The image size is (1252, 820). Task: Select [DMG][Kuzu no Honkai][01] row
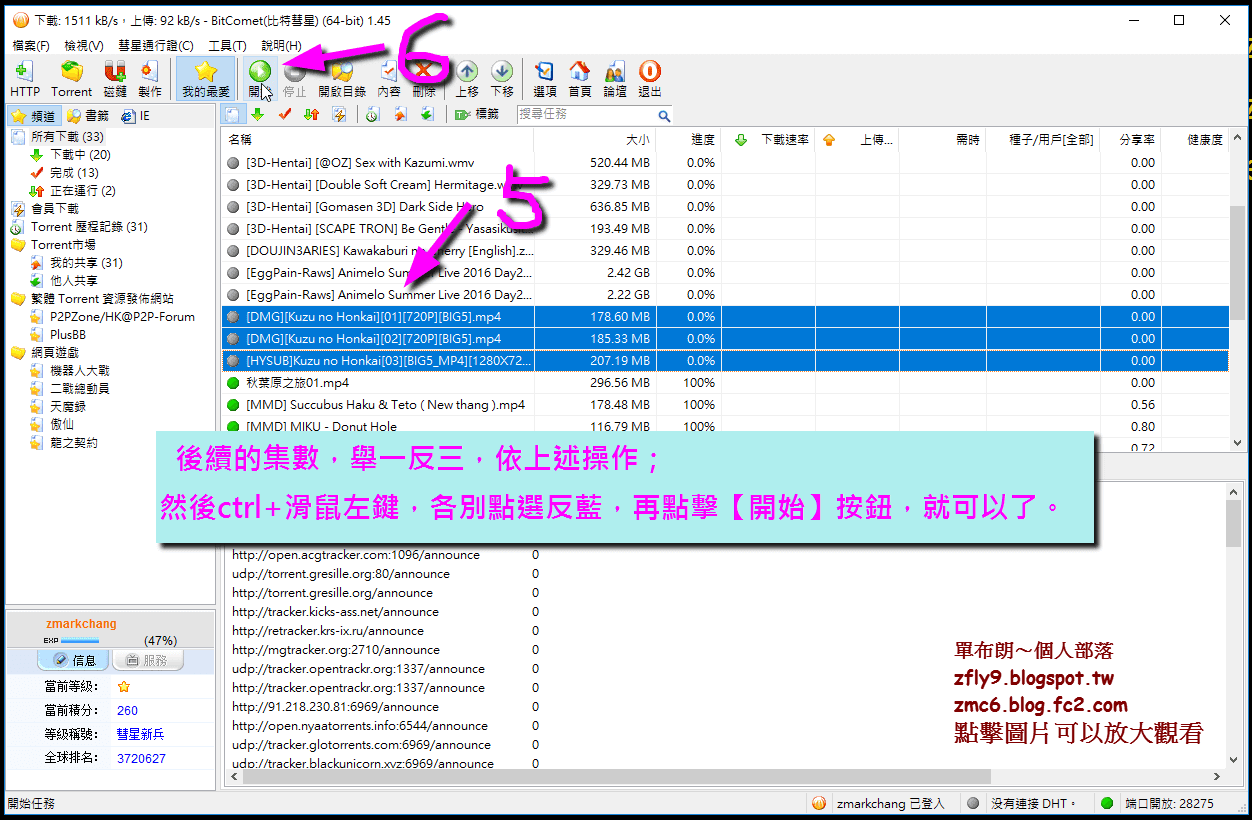[725, 317]
